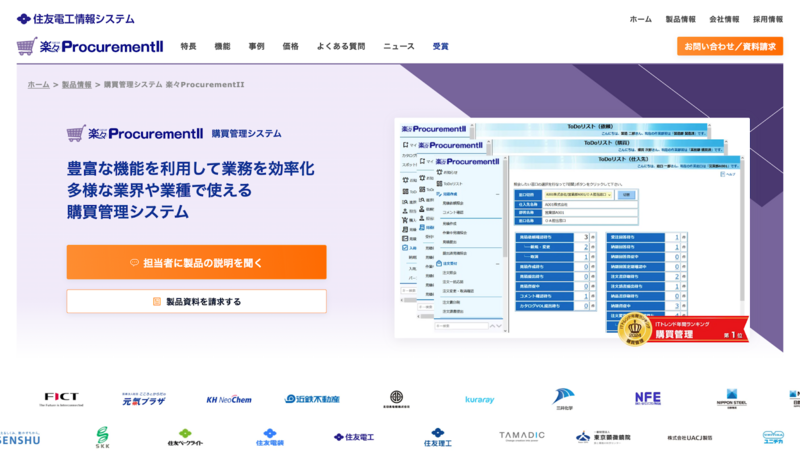Click the KH NeoChem logo
The height and width of the screenshot is (451, 800).
point(229,399)
